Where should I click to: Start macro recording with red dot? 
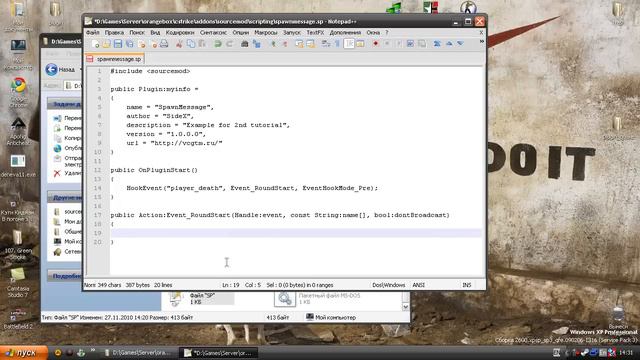pyautogui.click(x=375, y=44)
